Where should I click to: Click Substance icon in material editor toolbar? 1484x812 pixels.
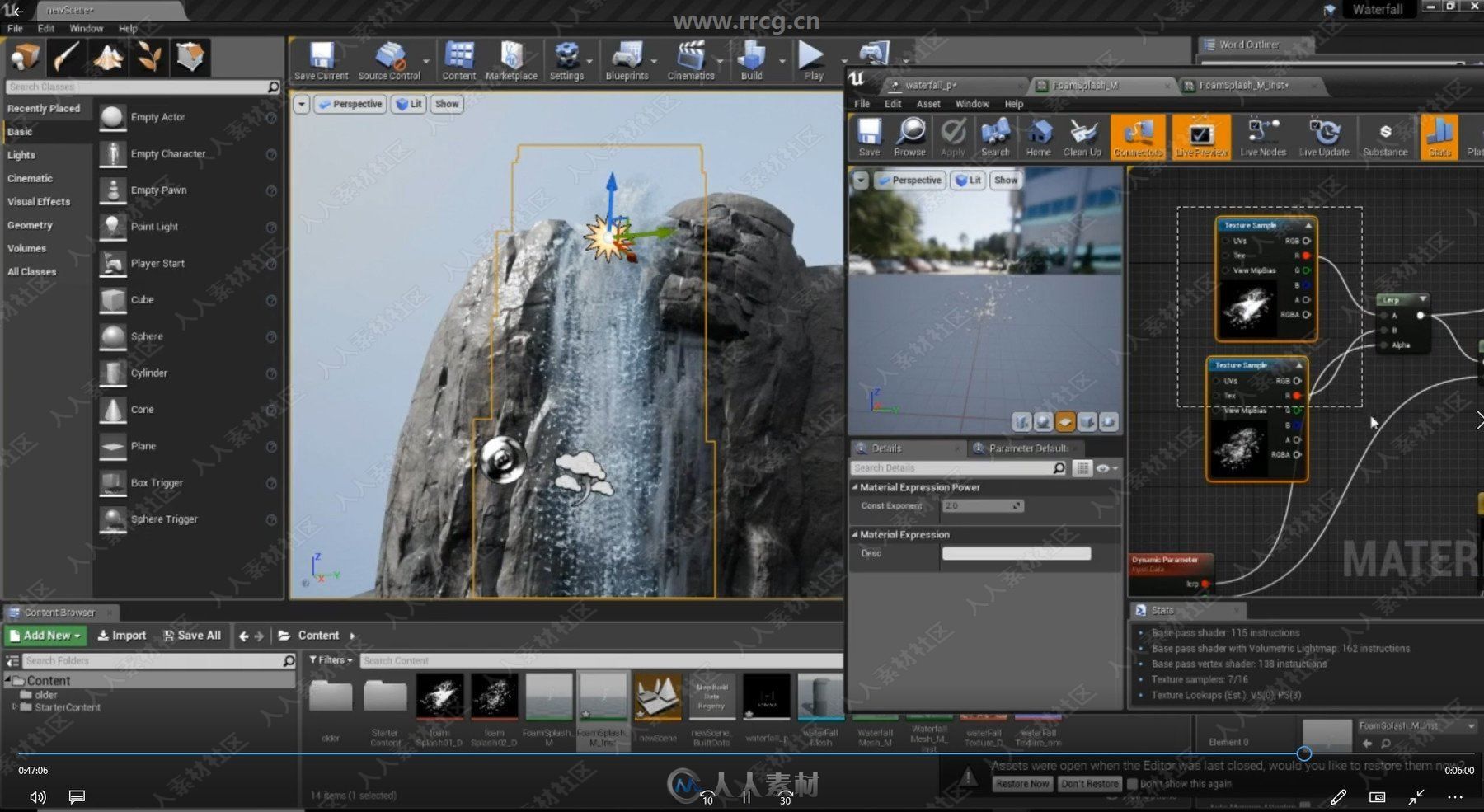point(1385,137)
